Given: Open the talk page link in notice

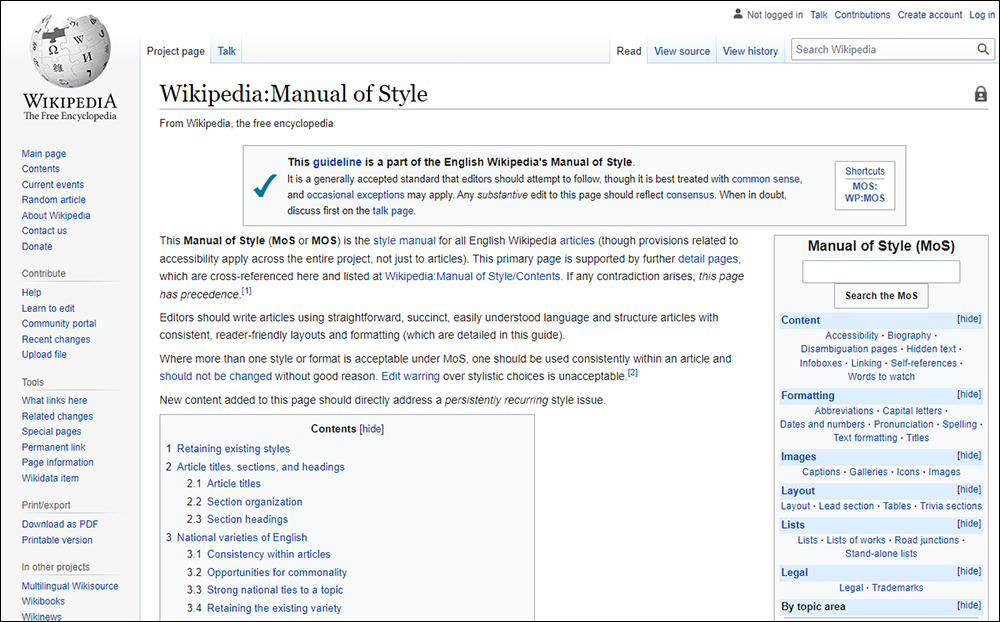Looking at the screenshot, I should point(393,211).
